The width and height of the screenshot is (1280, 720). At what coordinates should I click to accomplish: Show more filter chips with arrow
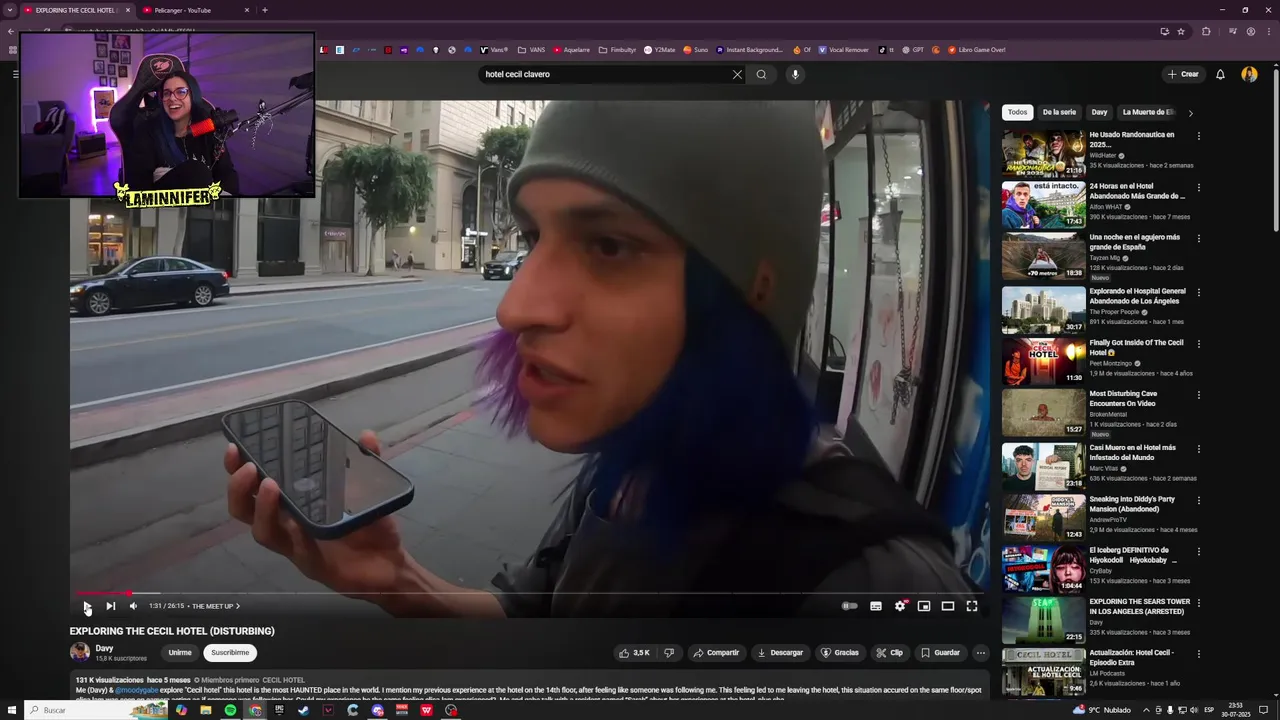[1190, 113]
